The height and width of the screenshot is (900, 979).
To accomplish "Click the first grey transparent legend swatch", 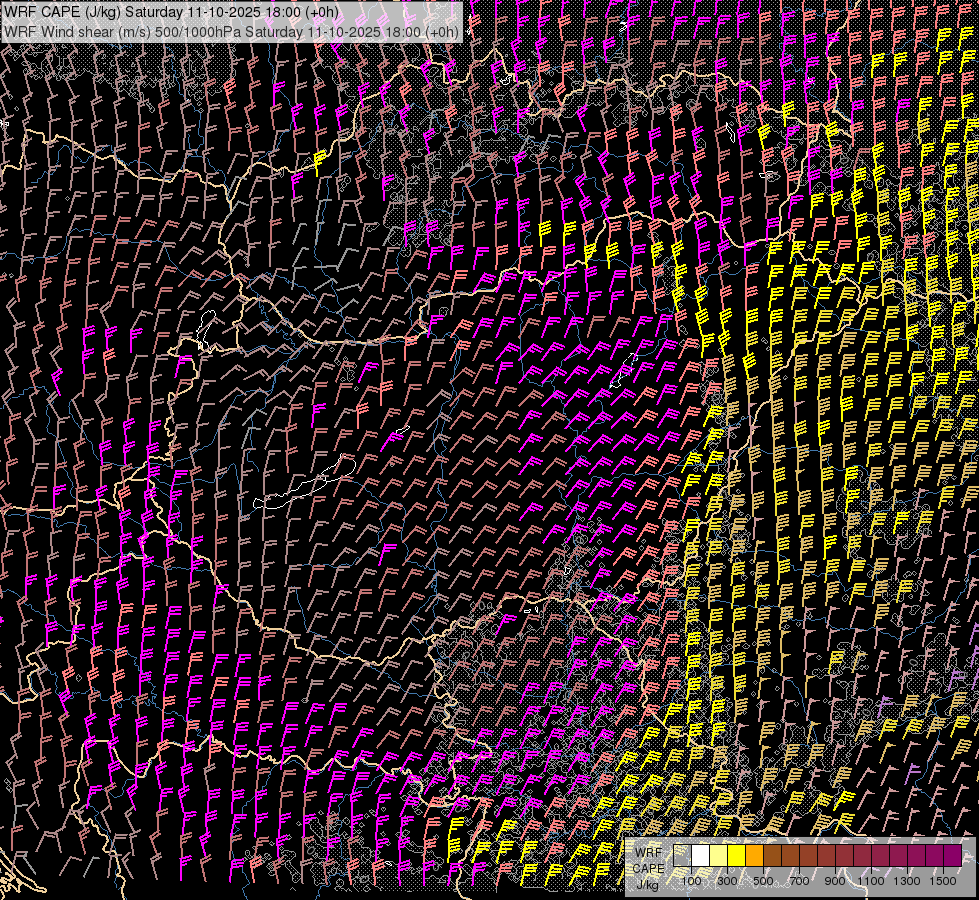I will (x=682, y=856).
